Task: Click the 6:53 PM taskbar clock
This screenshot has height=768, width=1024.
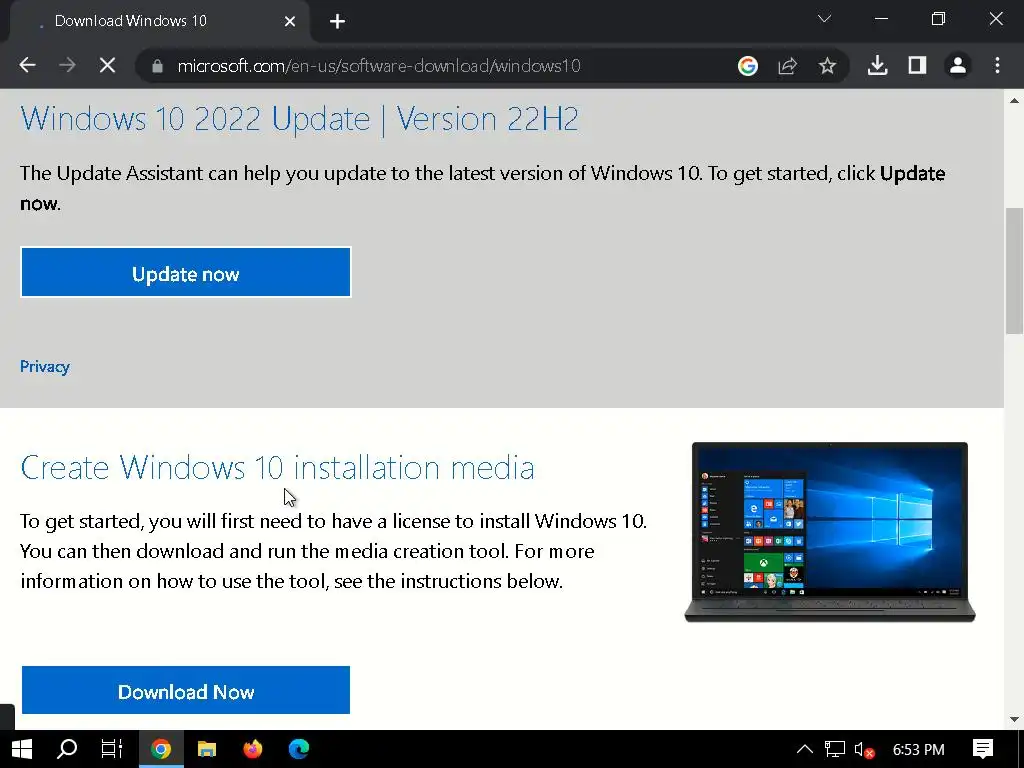Action: (918, 750)
